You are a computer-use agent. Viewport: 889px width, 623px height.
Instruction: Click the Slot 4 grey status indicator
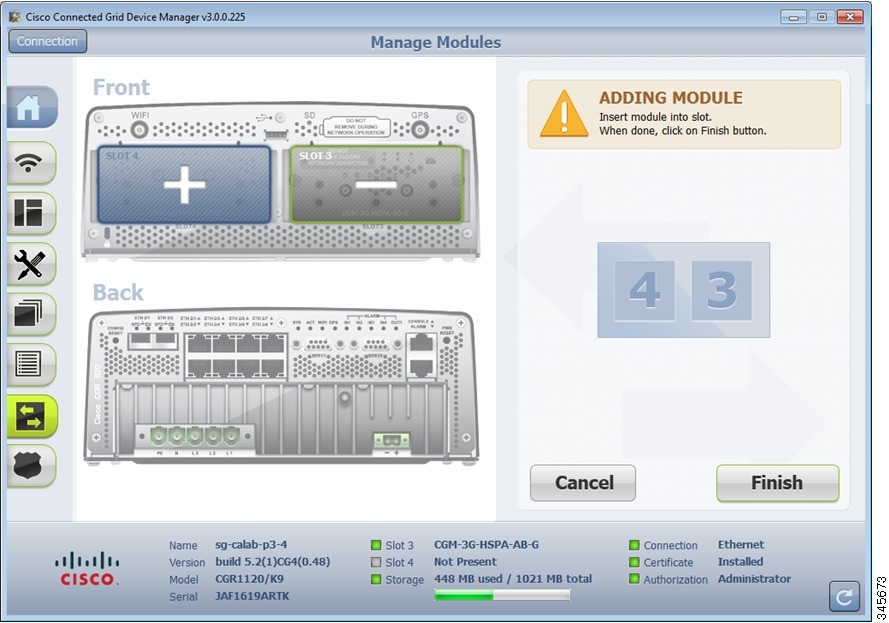tap(376, 562)
